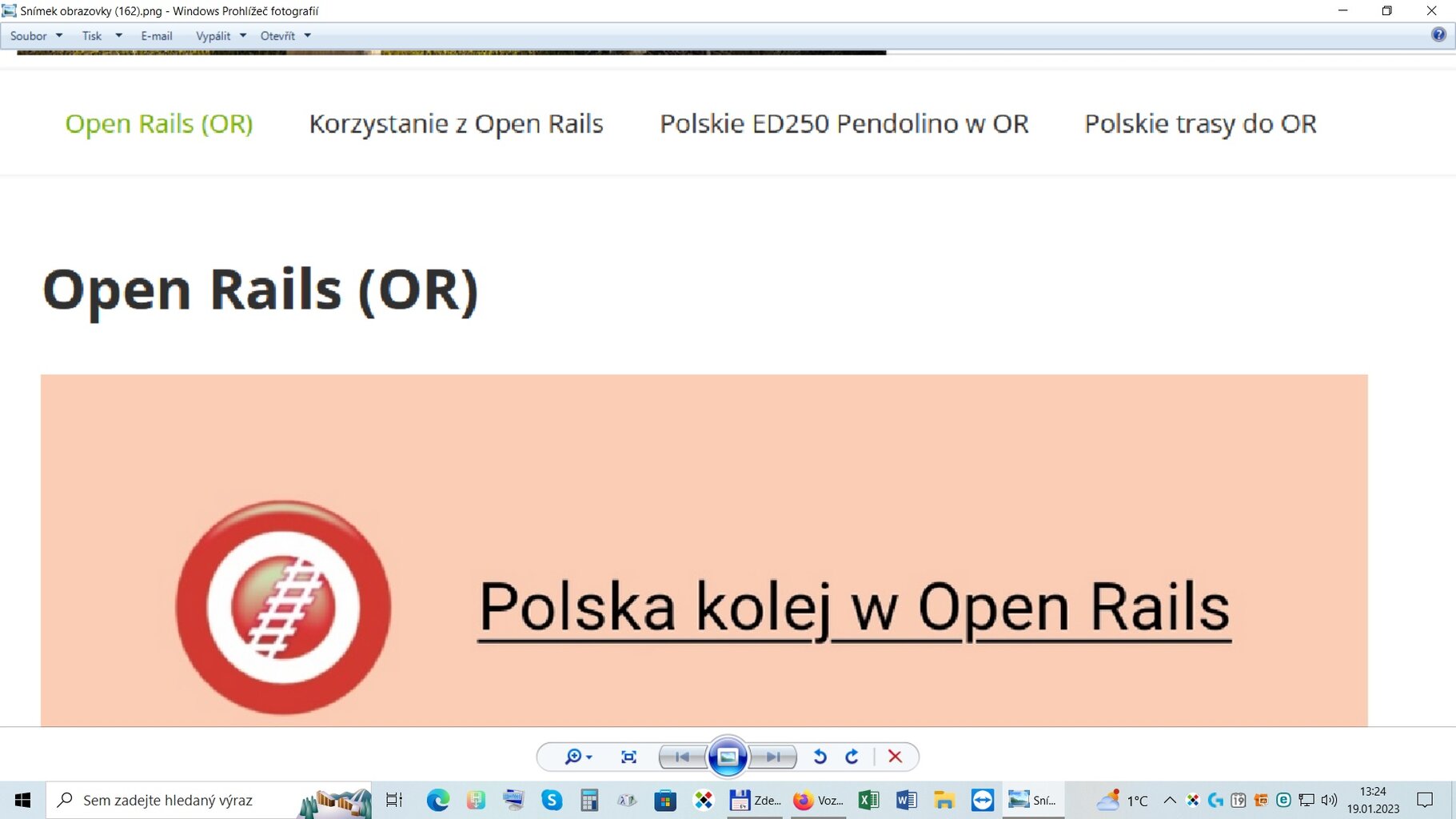Skip to the next photo
The height and width of the screenshot is (819, 1456).
[x=773, y=757]
